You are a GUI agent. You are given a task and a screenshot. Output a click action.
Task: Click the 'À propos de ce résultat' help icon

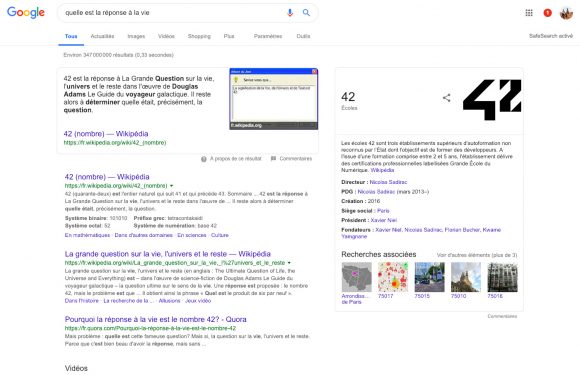point(204,159)
